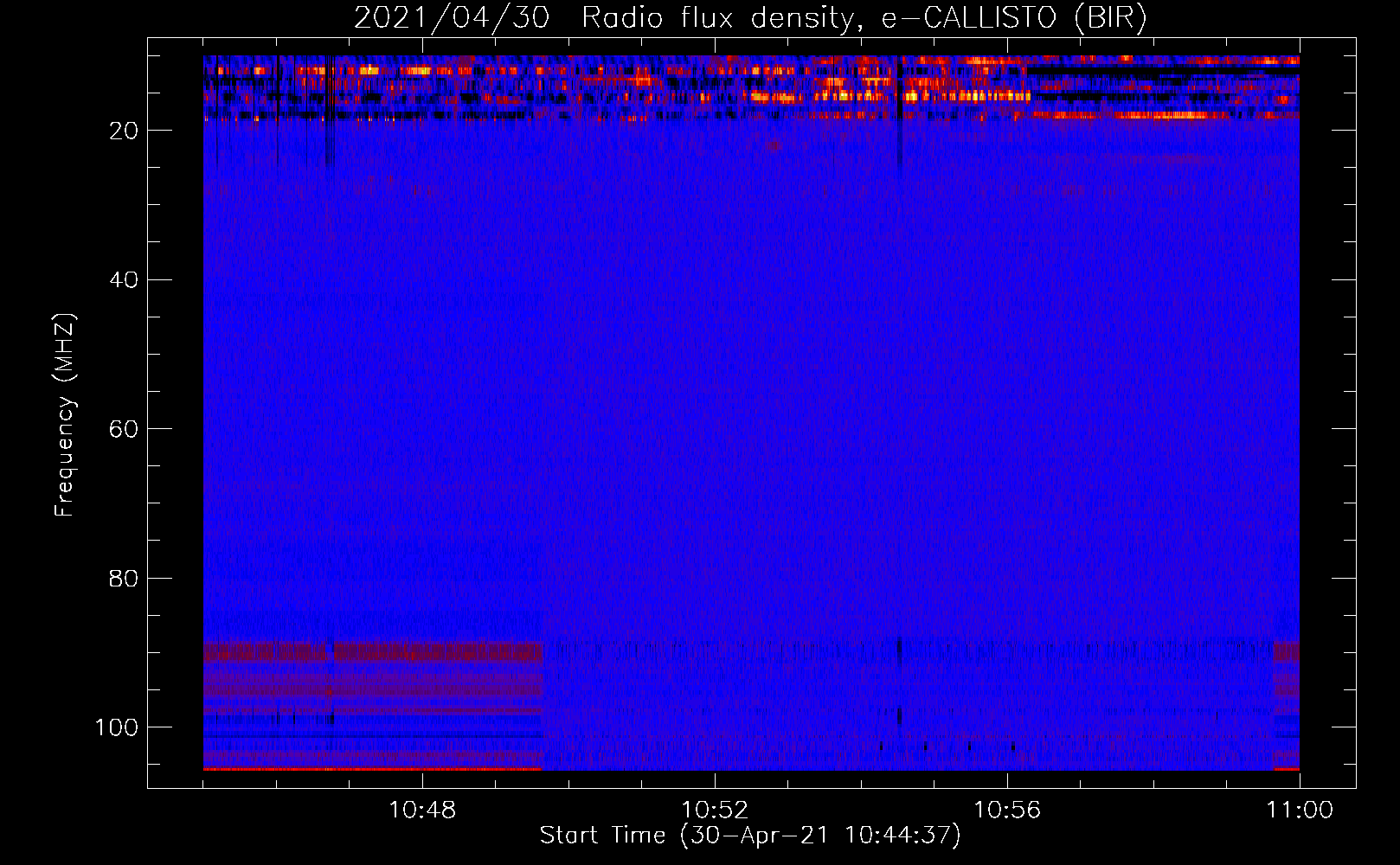Click the '20' frequency tick label
The image size is (1400, 865).
pos(124,131)
